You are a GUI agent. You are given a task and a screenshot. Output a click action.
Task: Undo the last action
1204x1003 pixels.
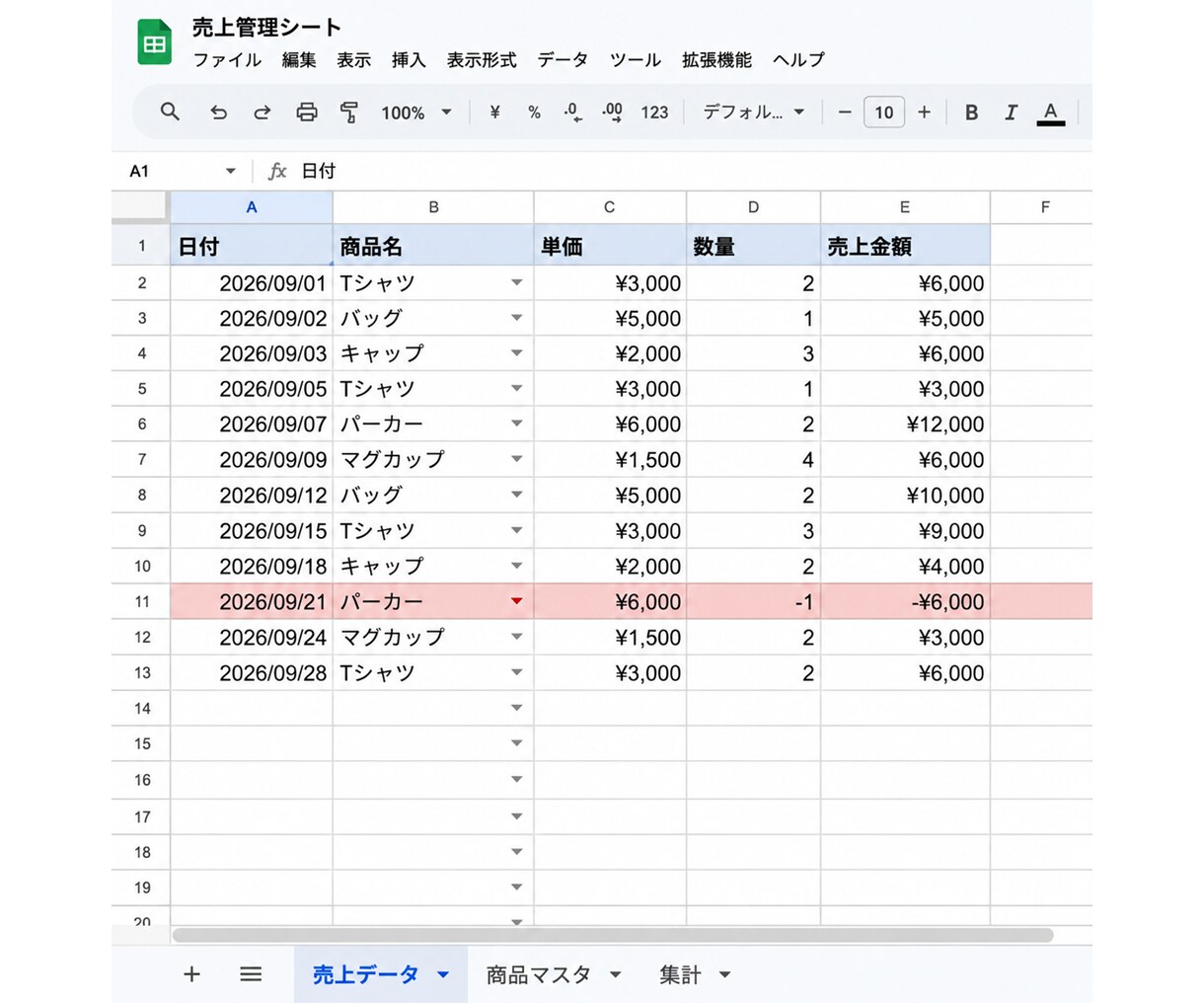point(218,113)
